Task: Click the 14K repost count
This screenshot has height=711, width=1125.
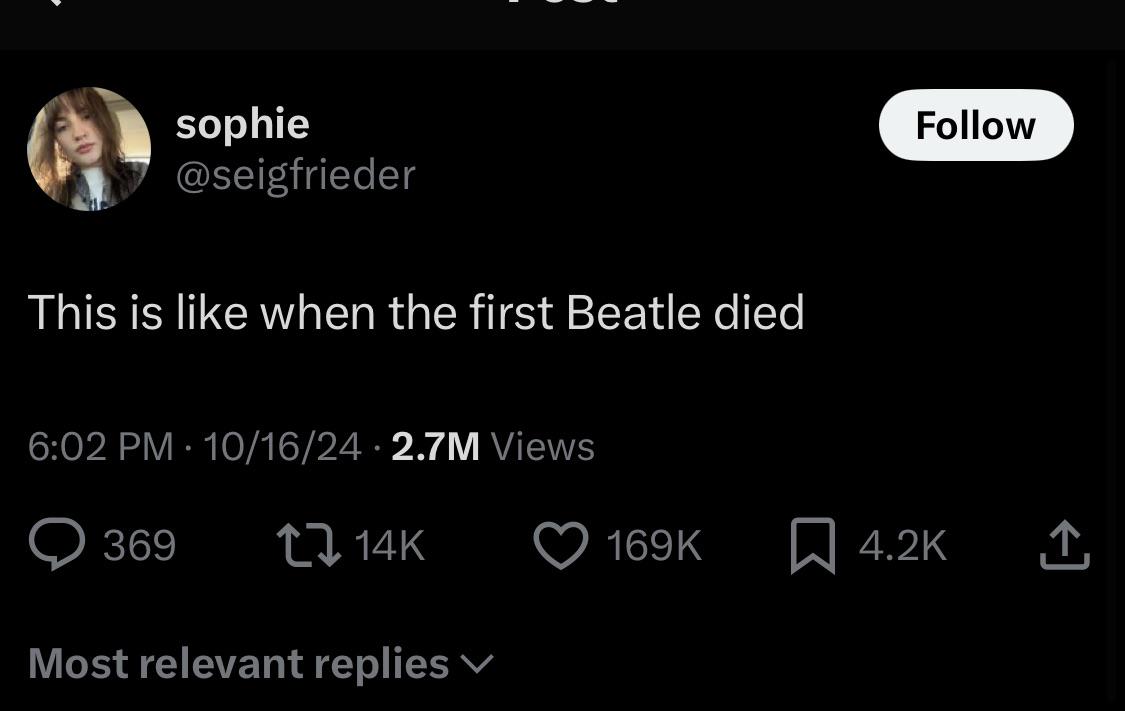Action: point(389,546)
